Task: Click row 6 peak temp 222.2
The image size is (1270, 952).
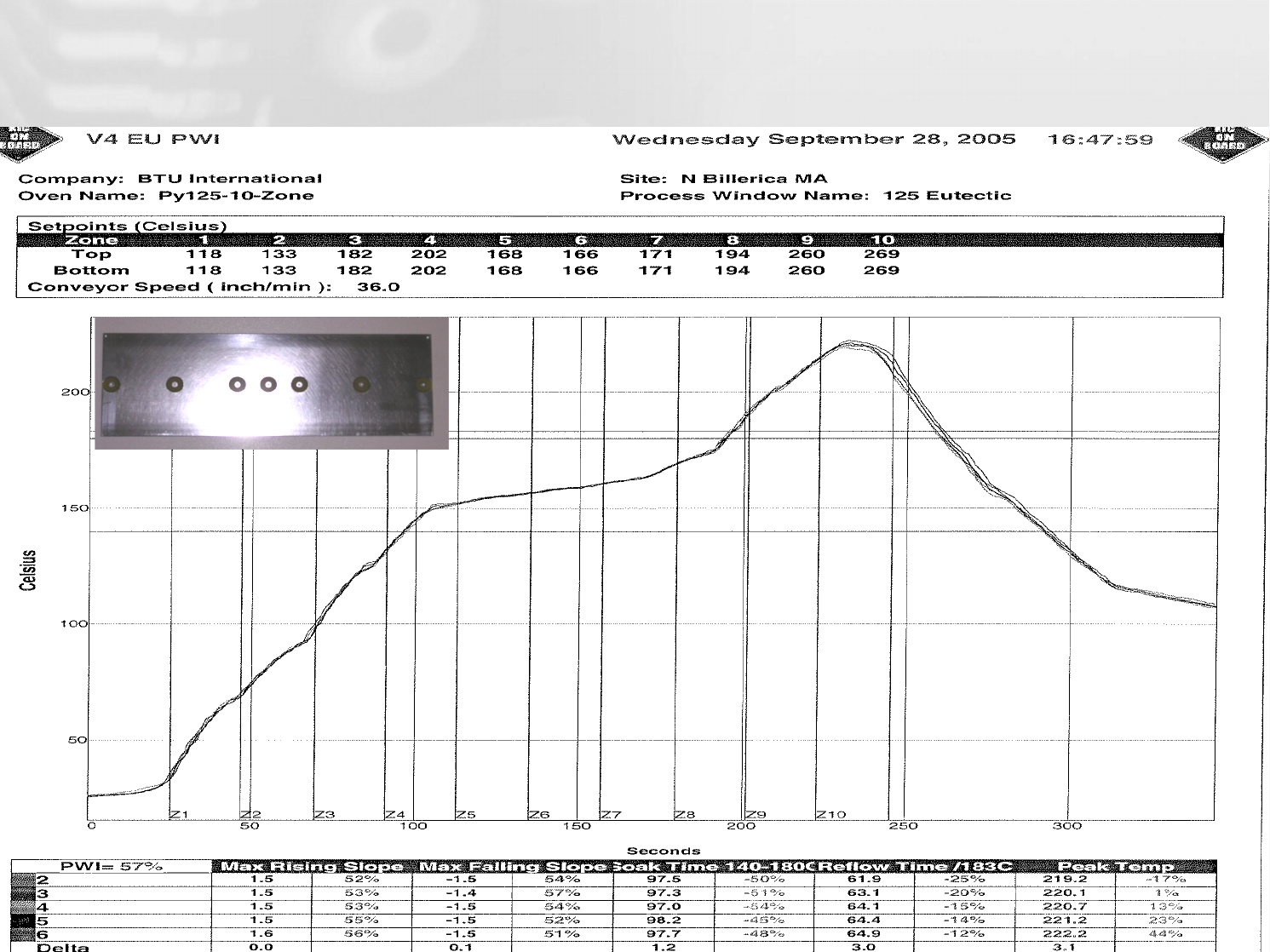Action: (x=1064, y=933)
